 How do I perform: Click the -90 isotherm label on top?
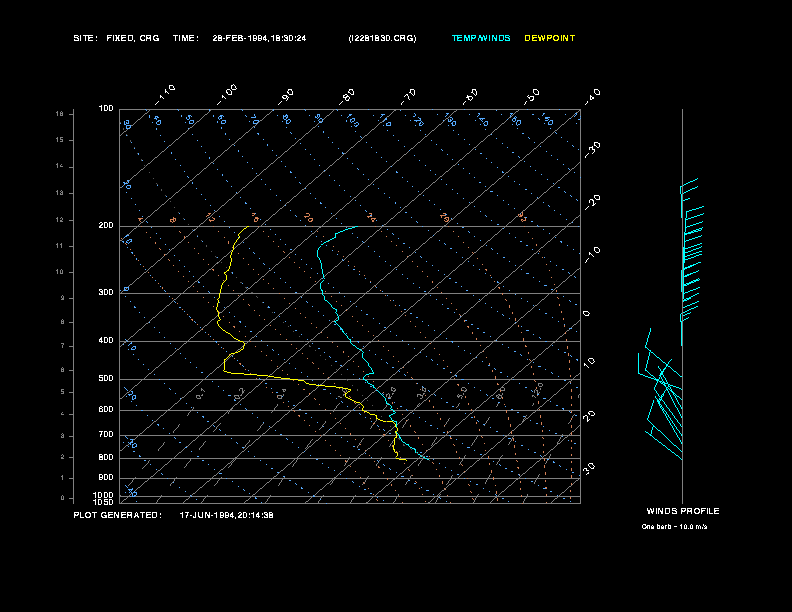[x=286, y=97]
